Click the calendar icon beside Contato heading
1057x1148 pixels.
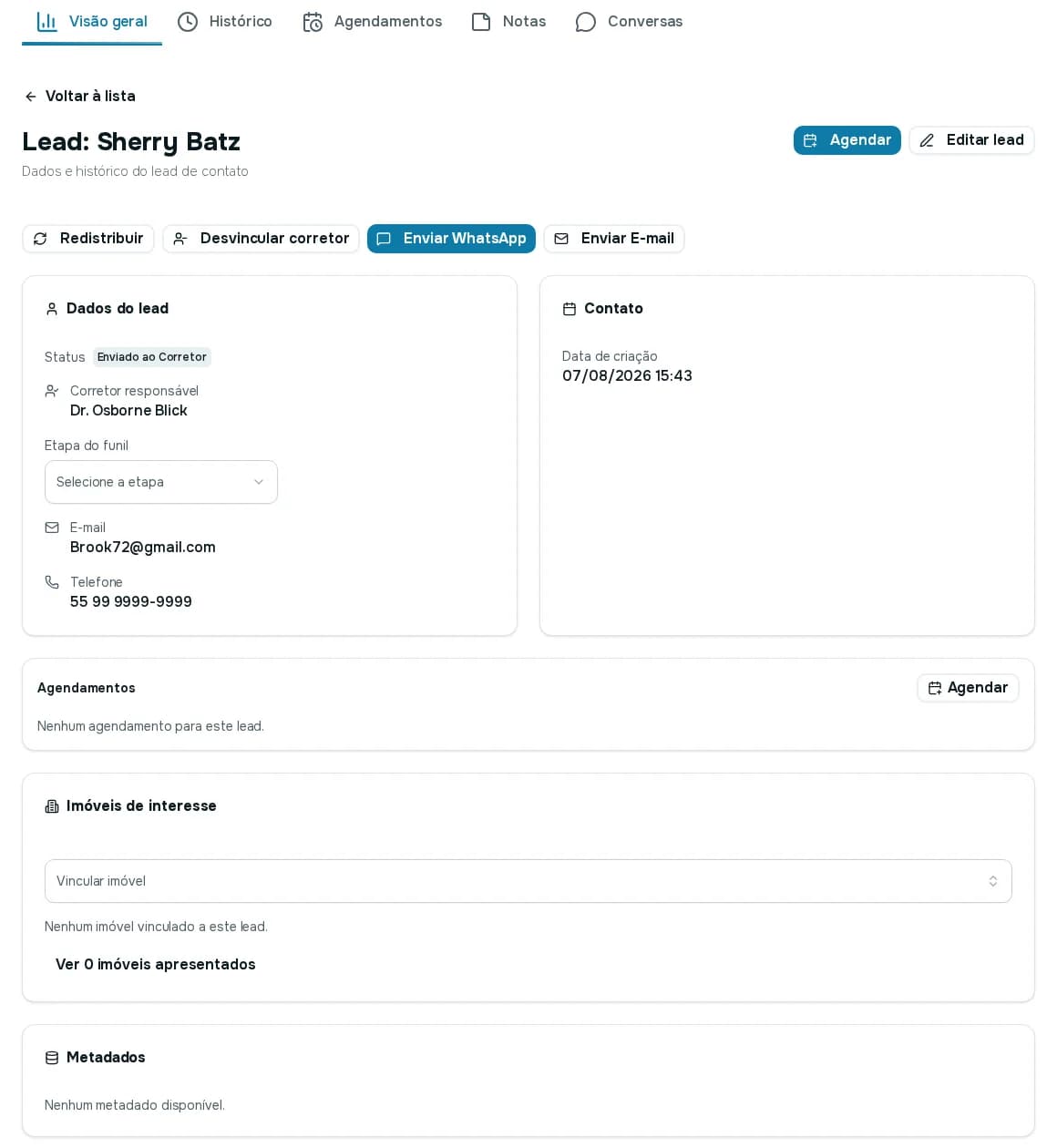(x=570, y=309)
